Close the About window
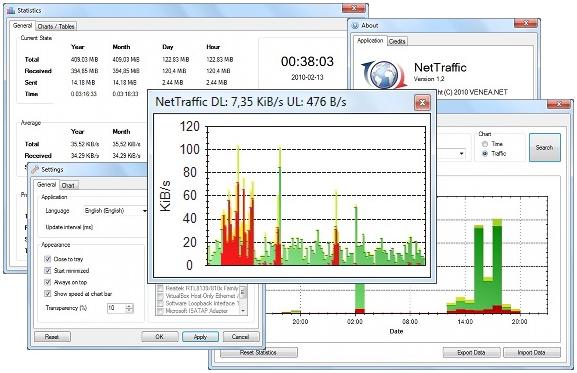 pyautogui.click(x=525, y=24)
